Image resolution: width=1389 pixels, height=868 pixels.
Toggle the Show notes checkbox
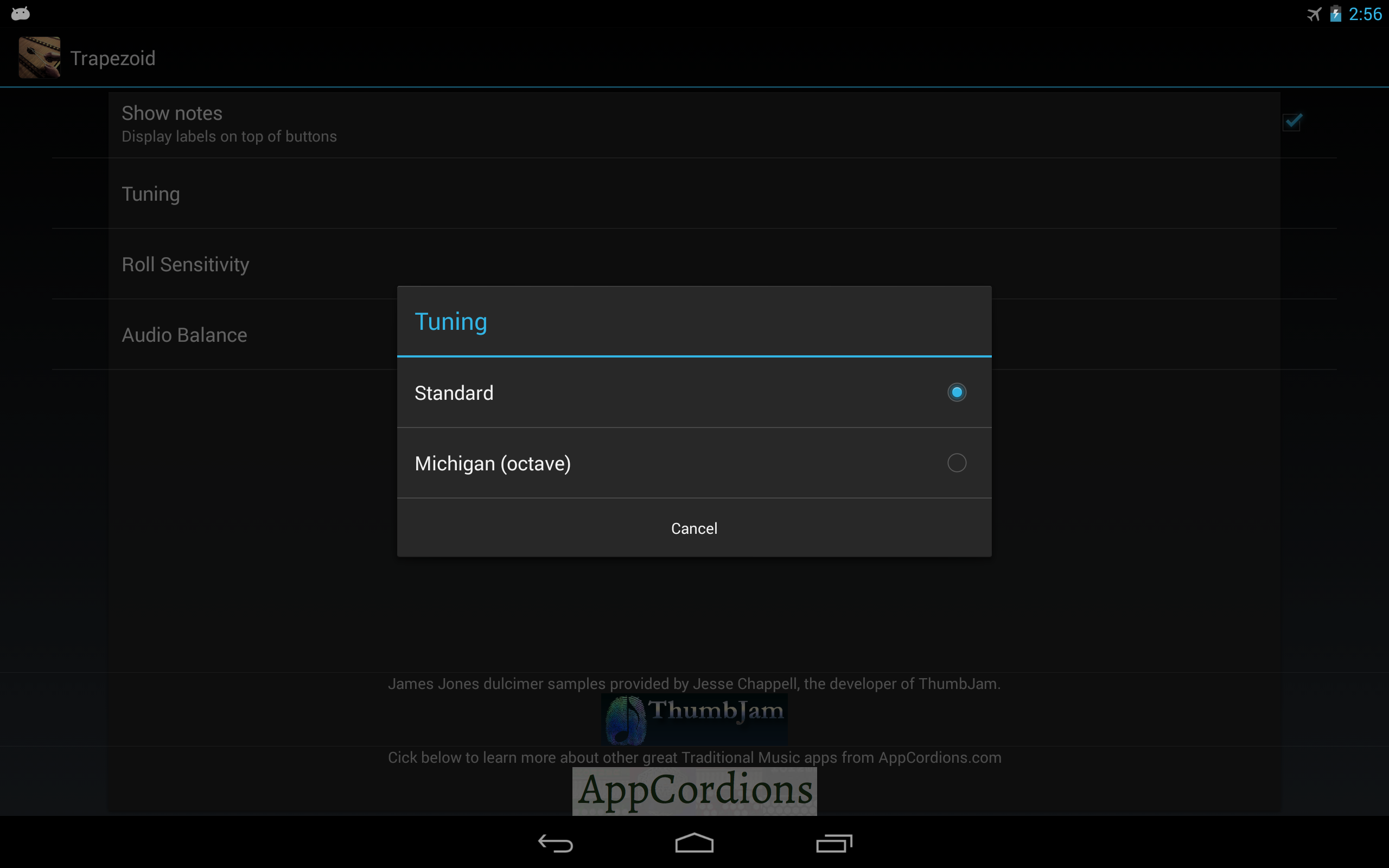click(x=1292, y=122)
